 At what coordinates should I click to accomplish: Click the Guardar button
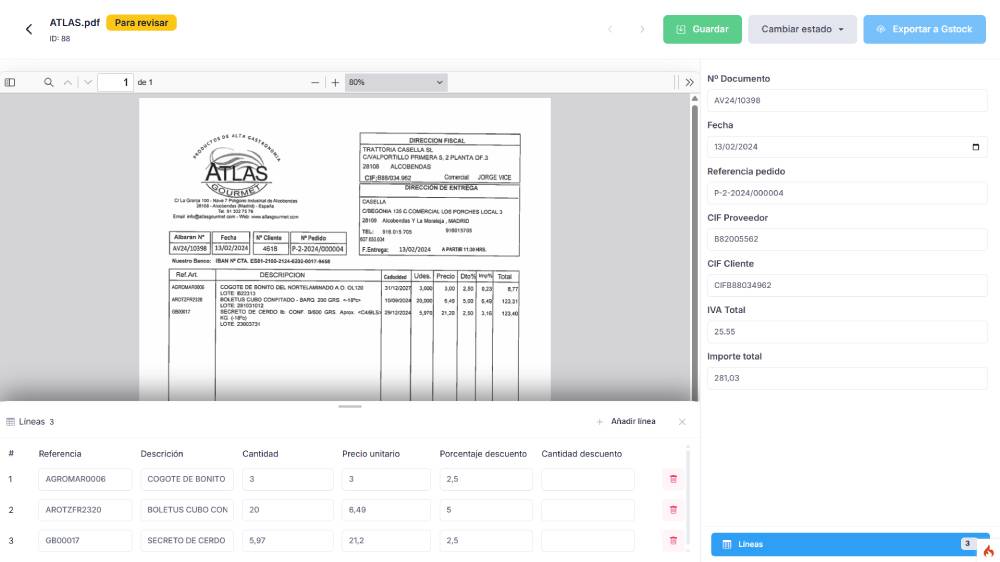[x=702, y=29]
